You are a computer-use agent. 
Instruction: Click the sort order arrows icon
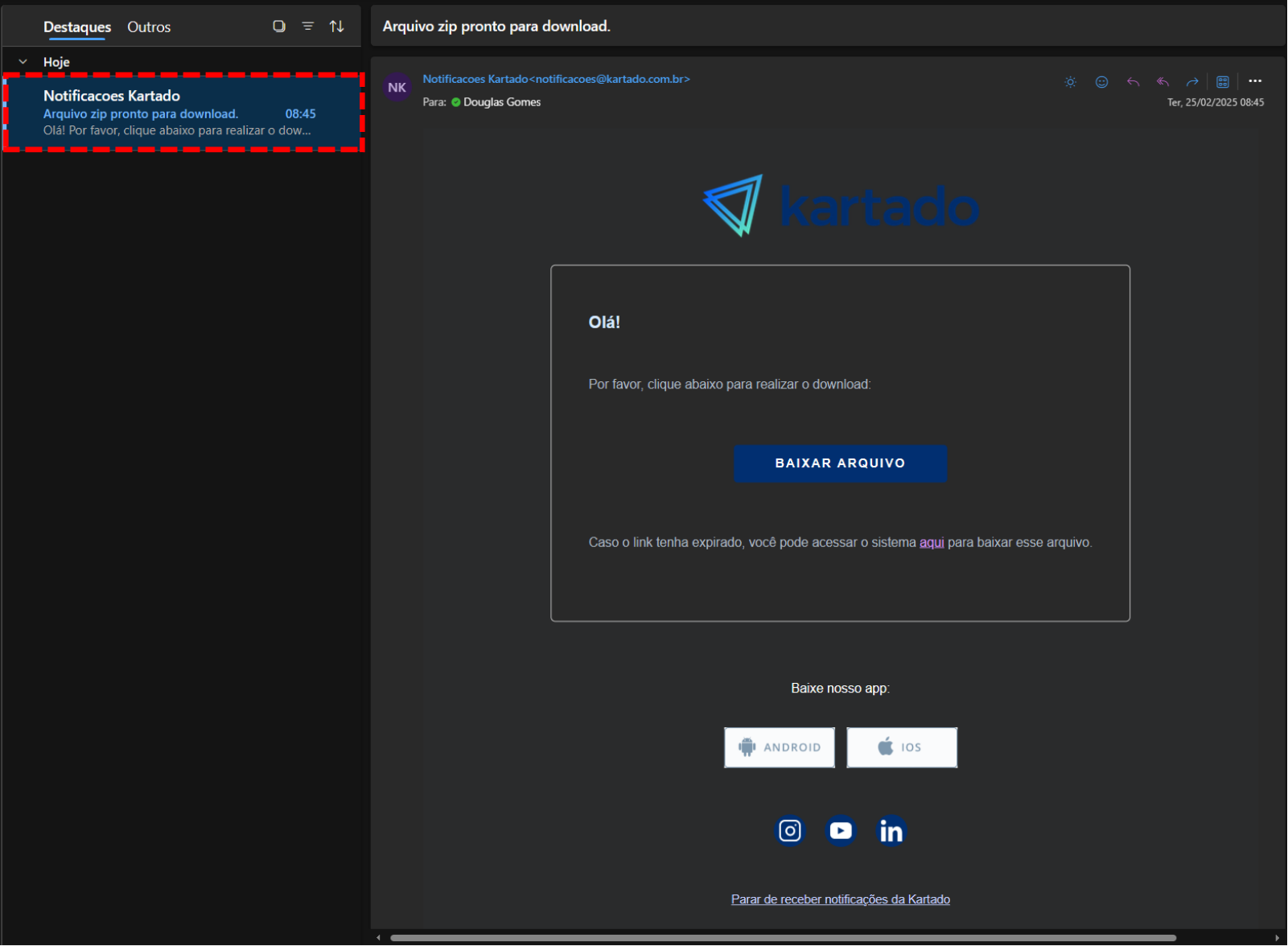[336, 27]
